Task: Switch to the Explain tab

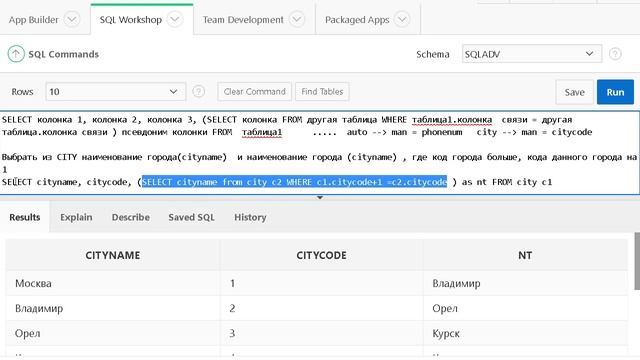Action: (x=76, y=217)
